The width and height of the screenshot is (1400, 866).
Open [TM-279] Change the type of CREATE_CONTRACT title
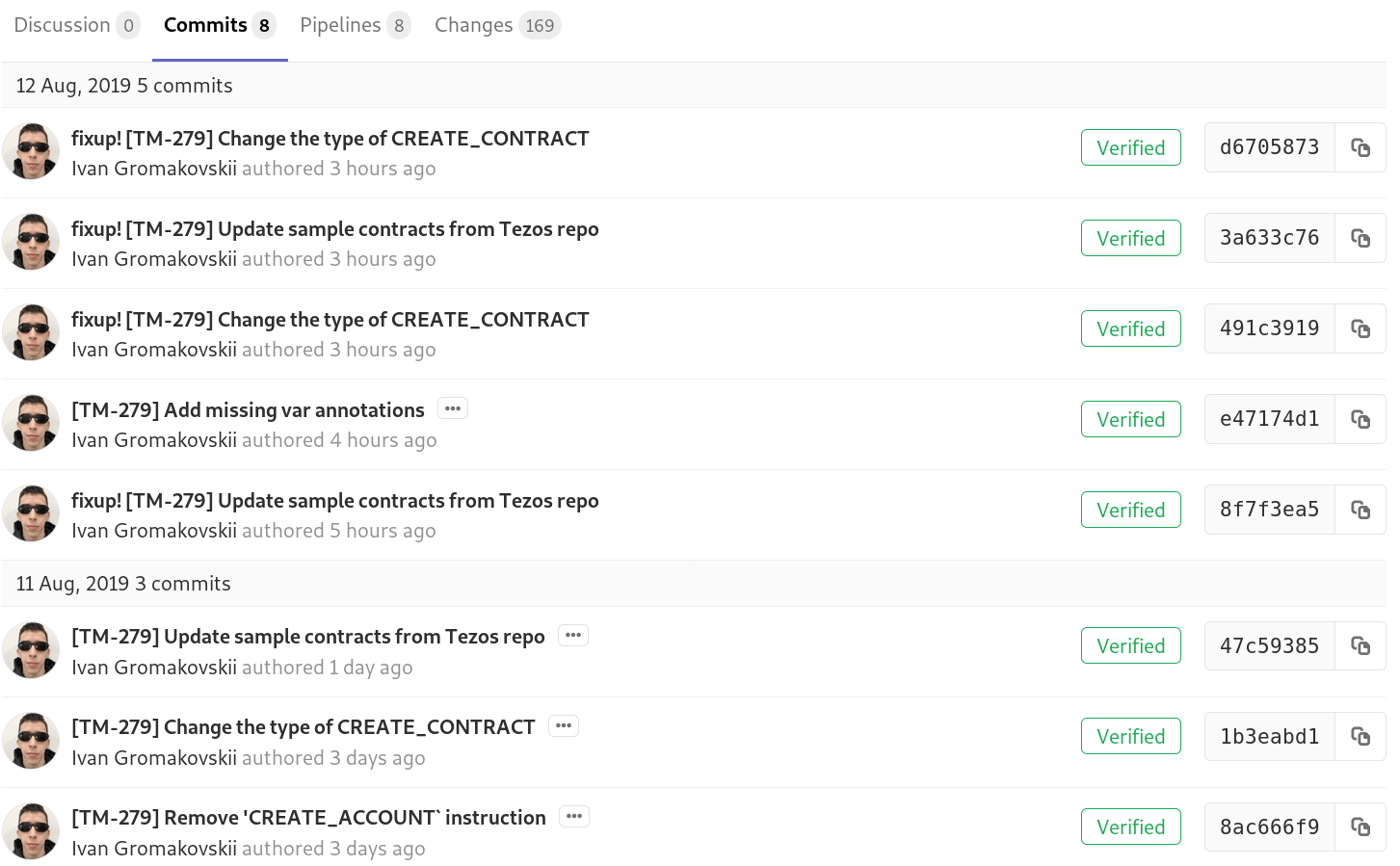(303, 727)
